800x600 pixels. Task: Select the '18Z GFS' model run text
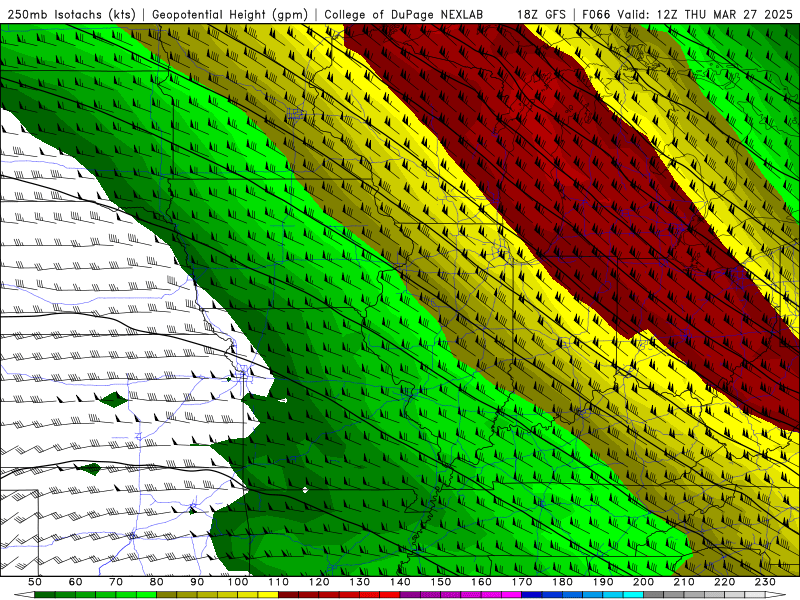pos(541,15)
